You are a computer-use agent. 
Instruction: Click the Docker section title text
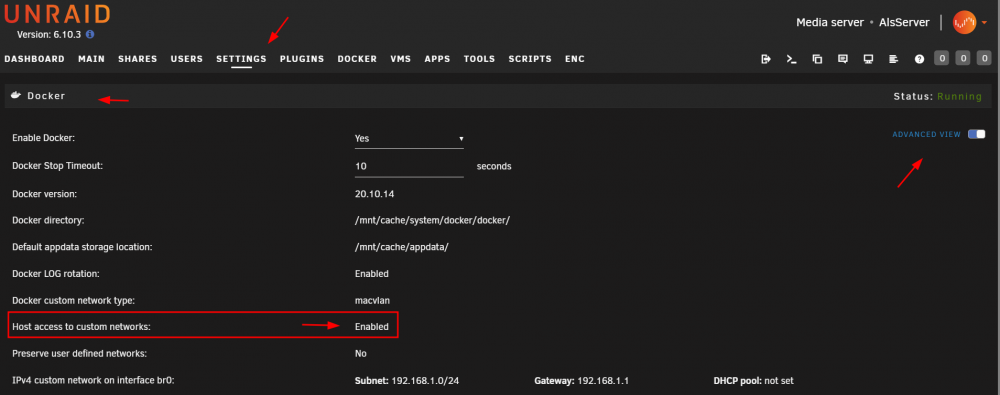click(x=46, y=96)
